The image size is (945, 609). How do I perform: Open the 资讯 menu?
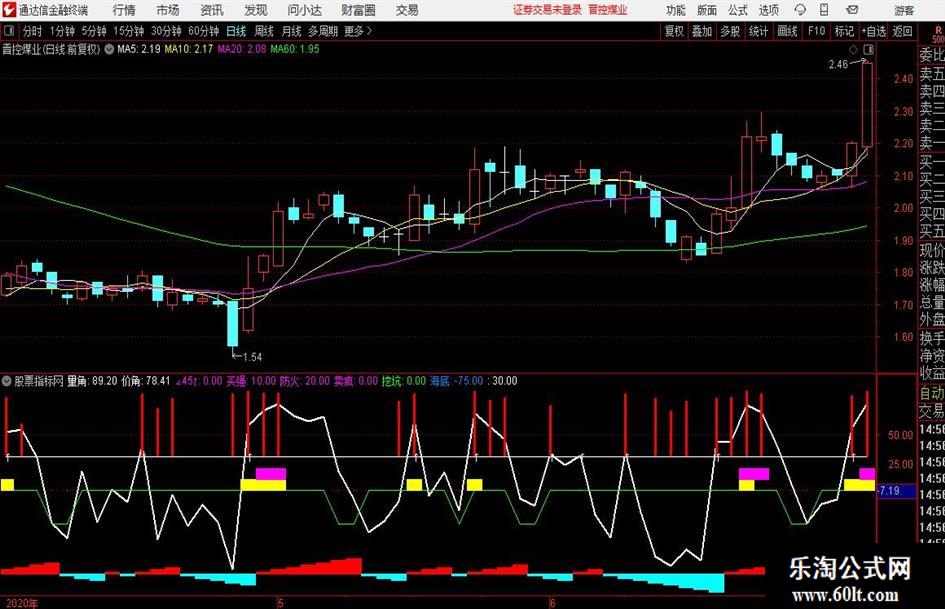[x=212, y=10]
